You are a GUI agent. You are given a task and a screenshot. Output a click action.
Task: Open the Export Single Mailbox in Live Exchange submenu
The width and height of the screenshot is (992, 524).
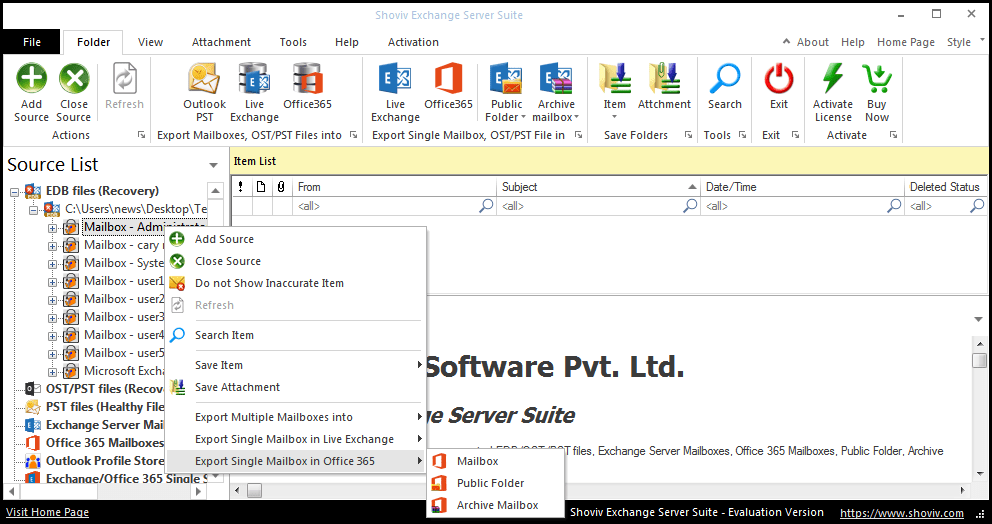coord(295,439)
